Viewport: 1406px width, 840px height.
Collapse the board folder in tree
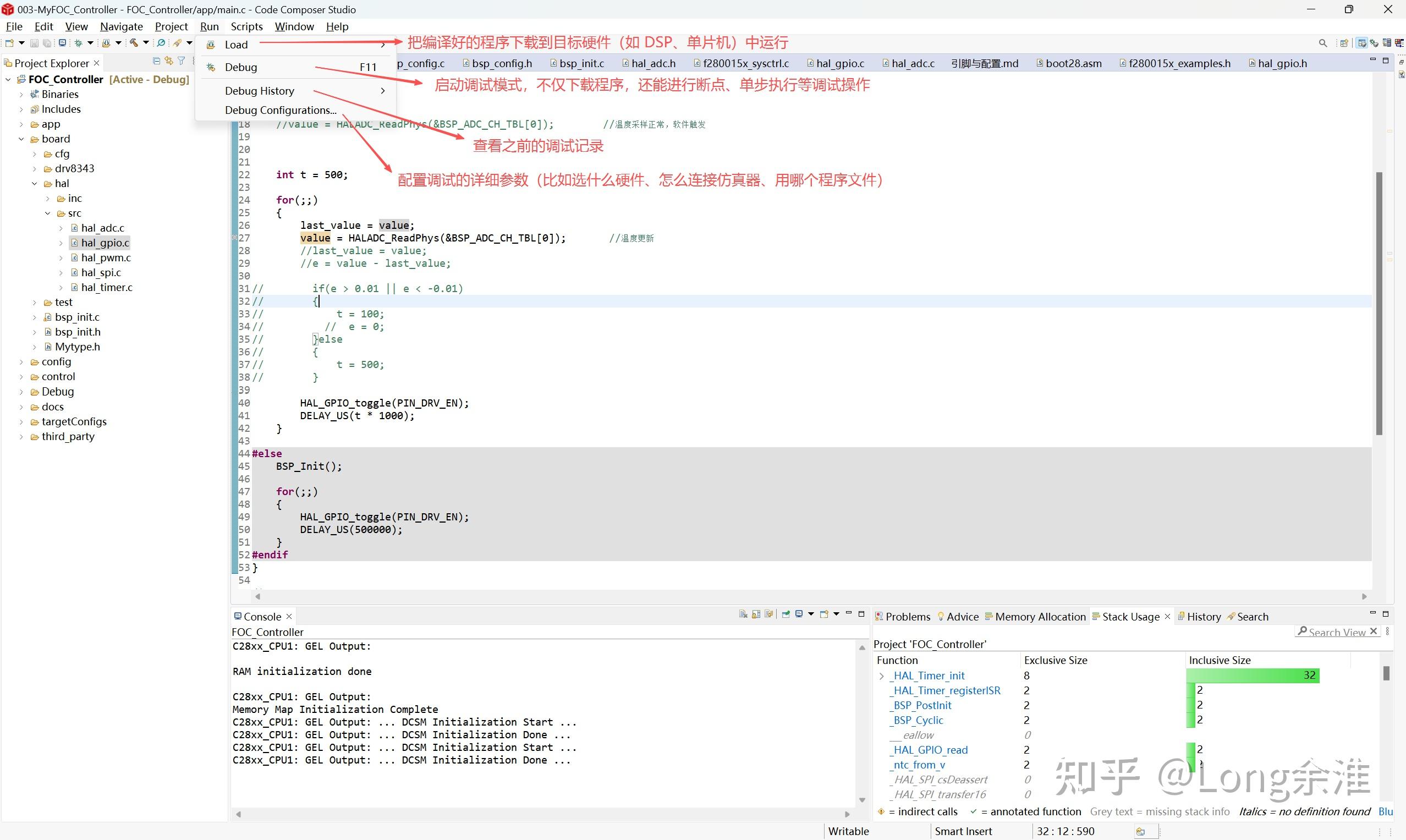click(x=21, y=139)
